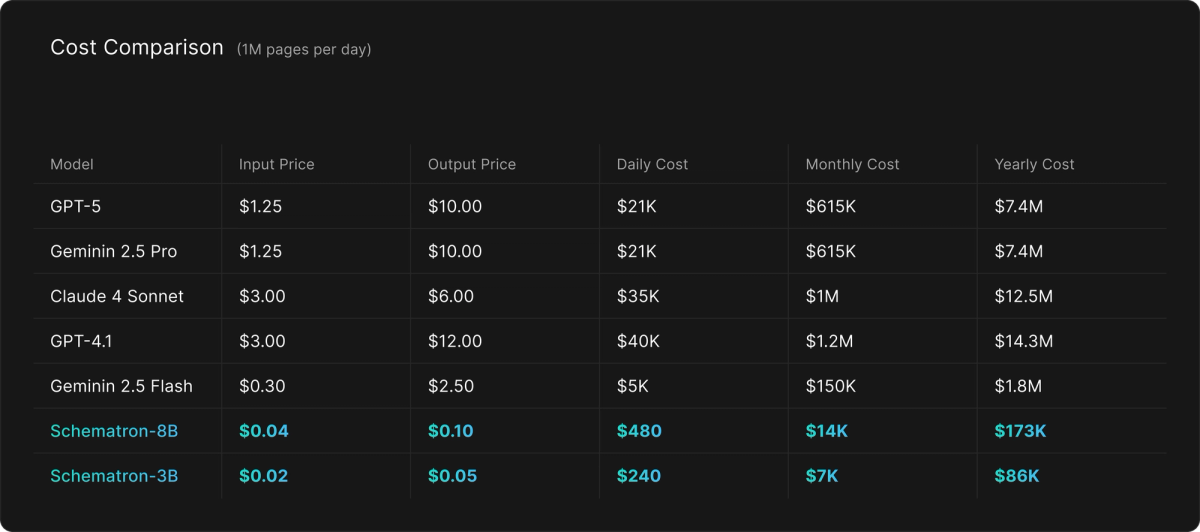
Task: Click the Model column header
Action: coord(72,164)
